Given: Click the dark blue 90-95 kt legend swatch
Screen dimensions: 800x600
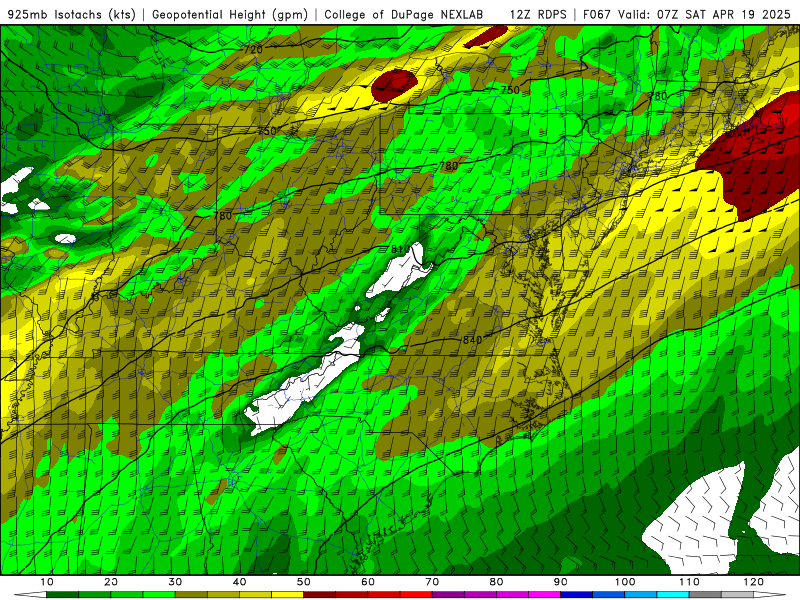Looking at the screenshot, I should (577, 595).
